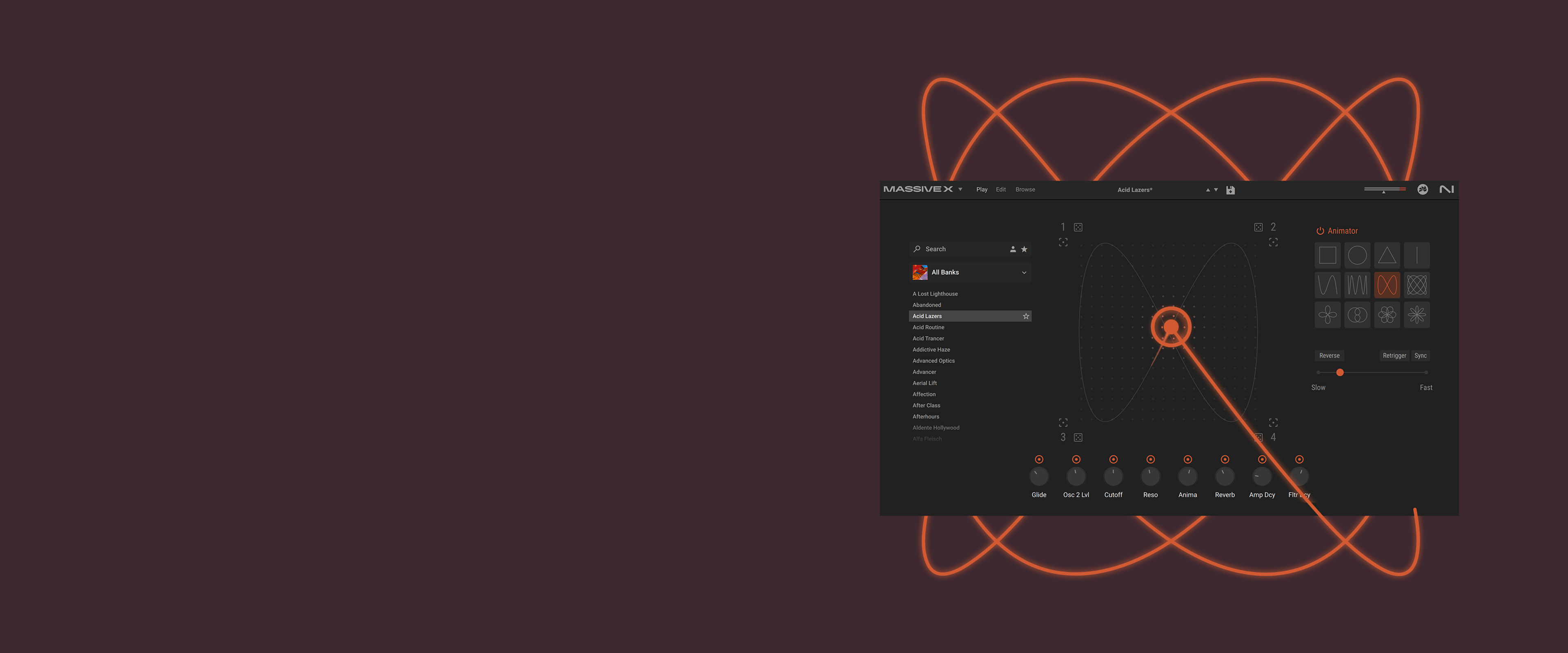The image size is (1568, 653).
Task: Click the Acid Lazers* preset name in header
Action: point(1135,190)
